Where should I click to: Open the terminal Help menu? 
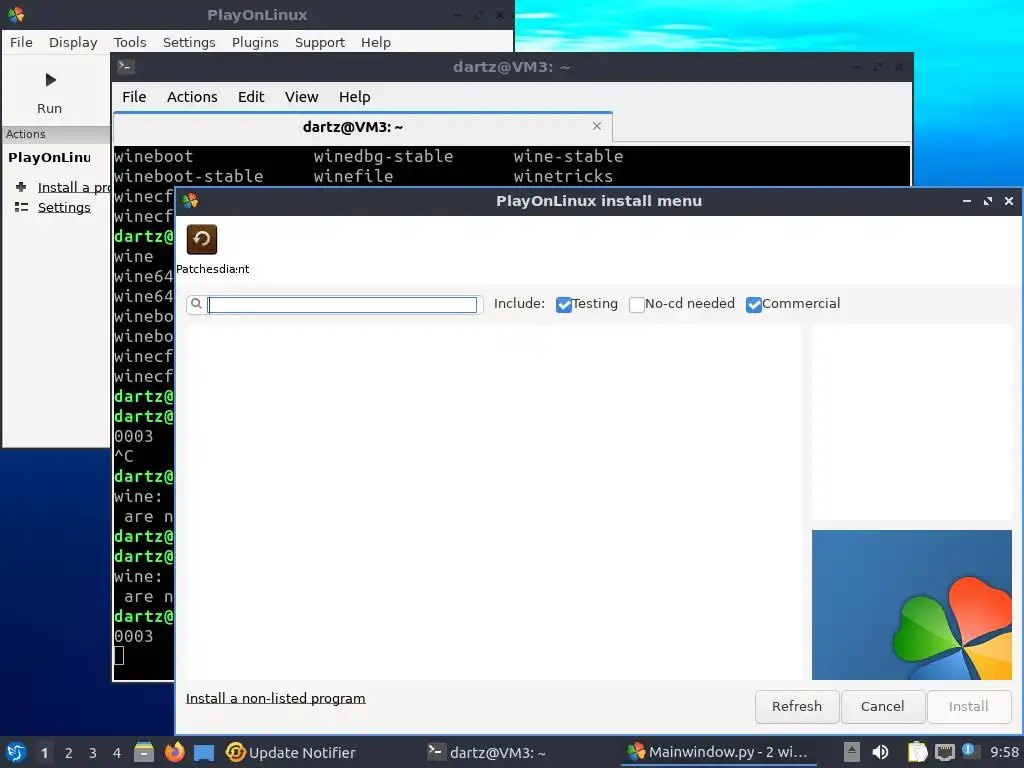point(354,97)
